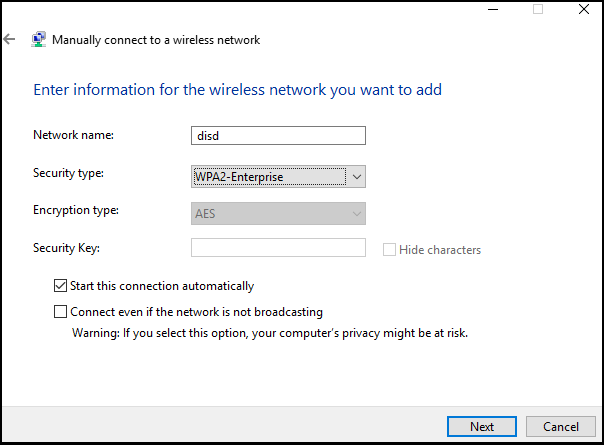
Task: Click the wireless network wizard icon
Action: [39, 39]
